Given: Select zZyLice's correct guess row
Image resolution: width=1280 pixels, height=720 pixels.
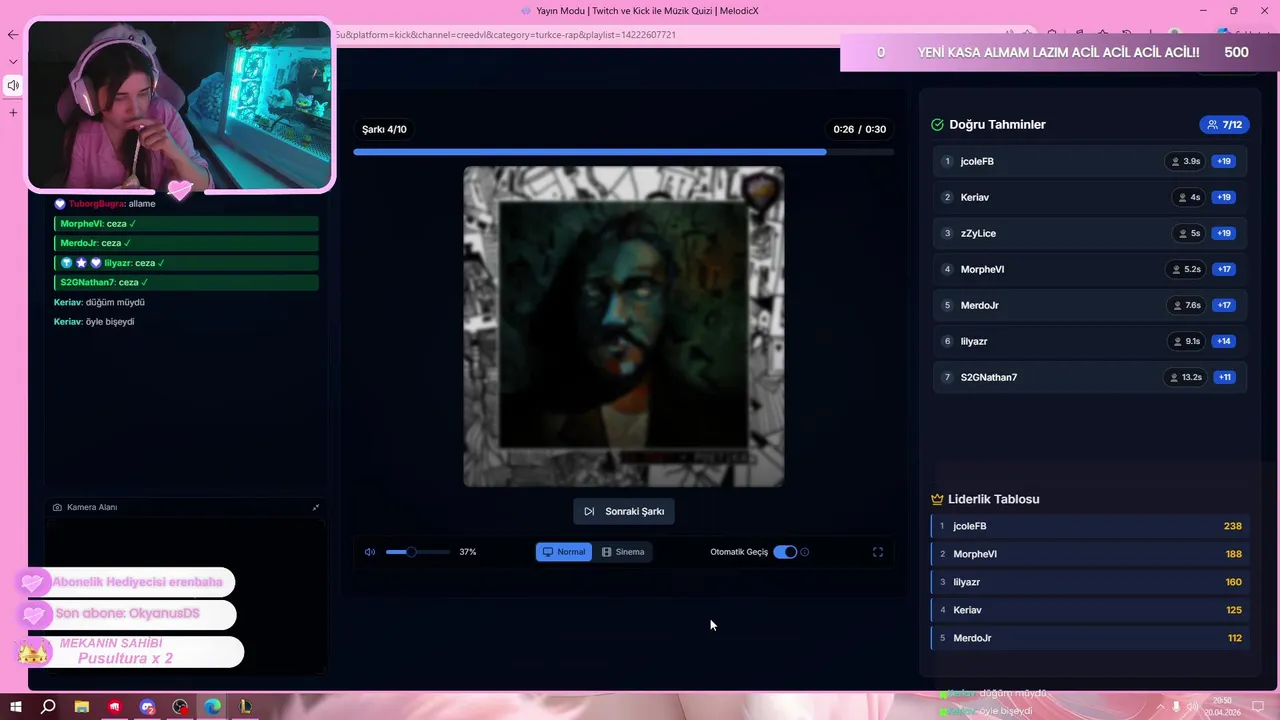Looking at the screenshot, I should coord(1090,233).
